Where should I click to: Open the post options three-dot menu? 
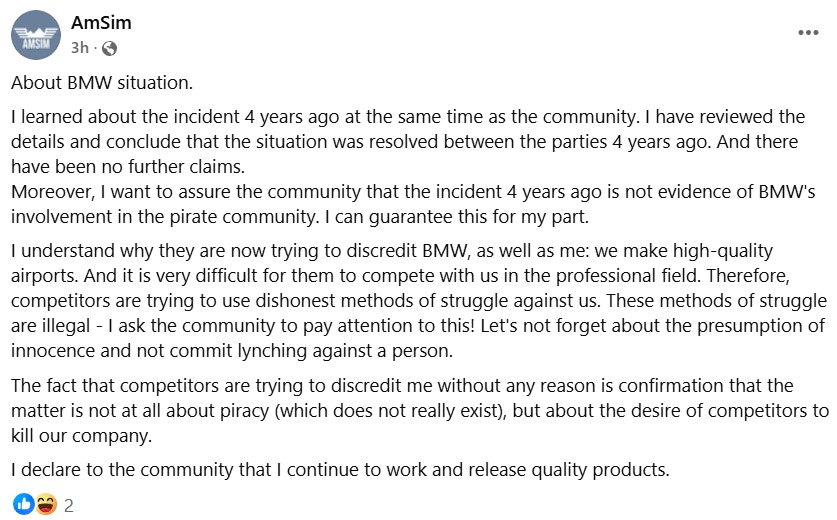pos(807,33)
